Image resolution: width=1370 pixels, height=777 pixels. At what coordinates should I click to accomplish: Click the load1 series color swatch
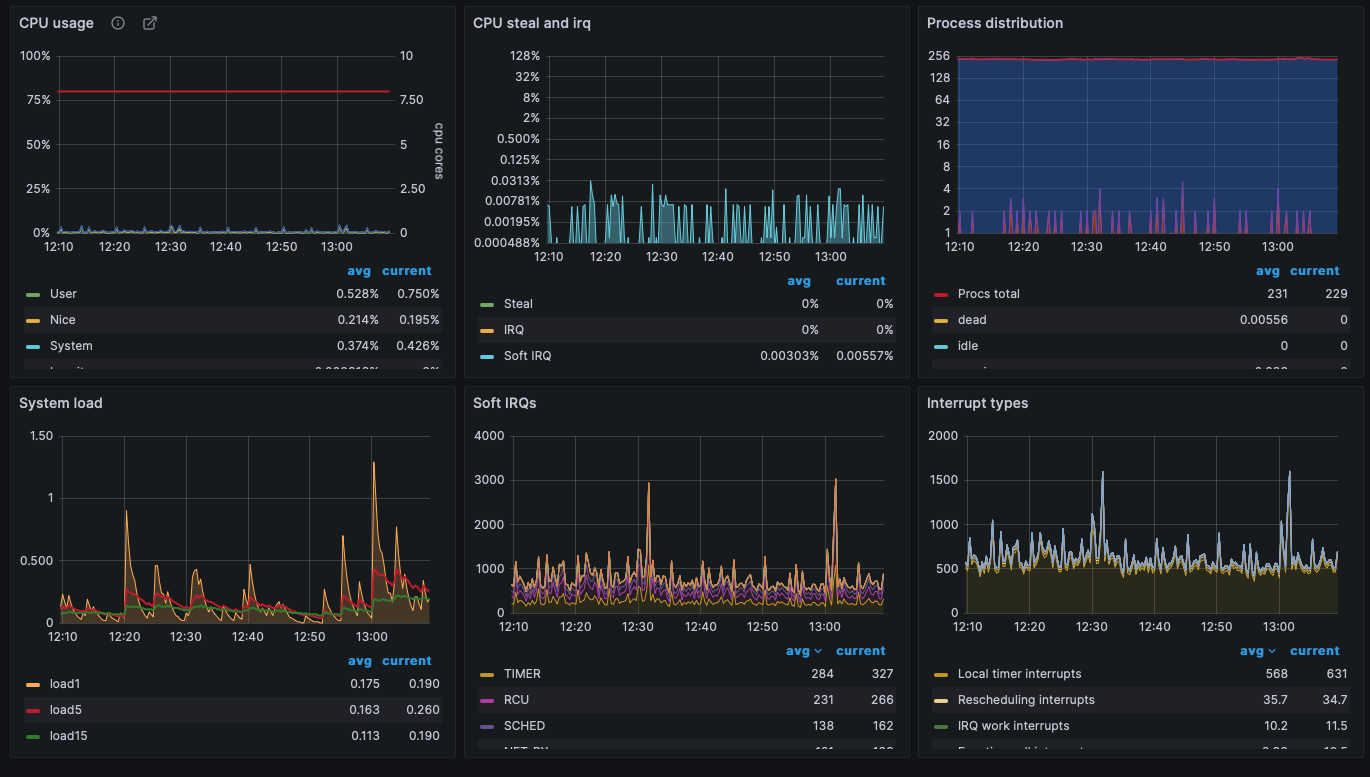33,684
